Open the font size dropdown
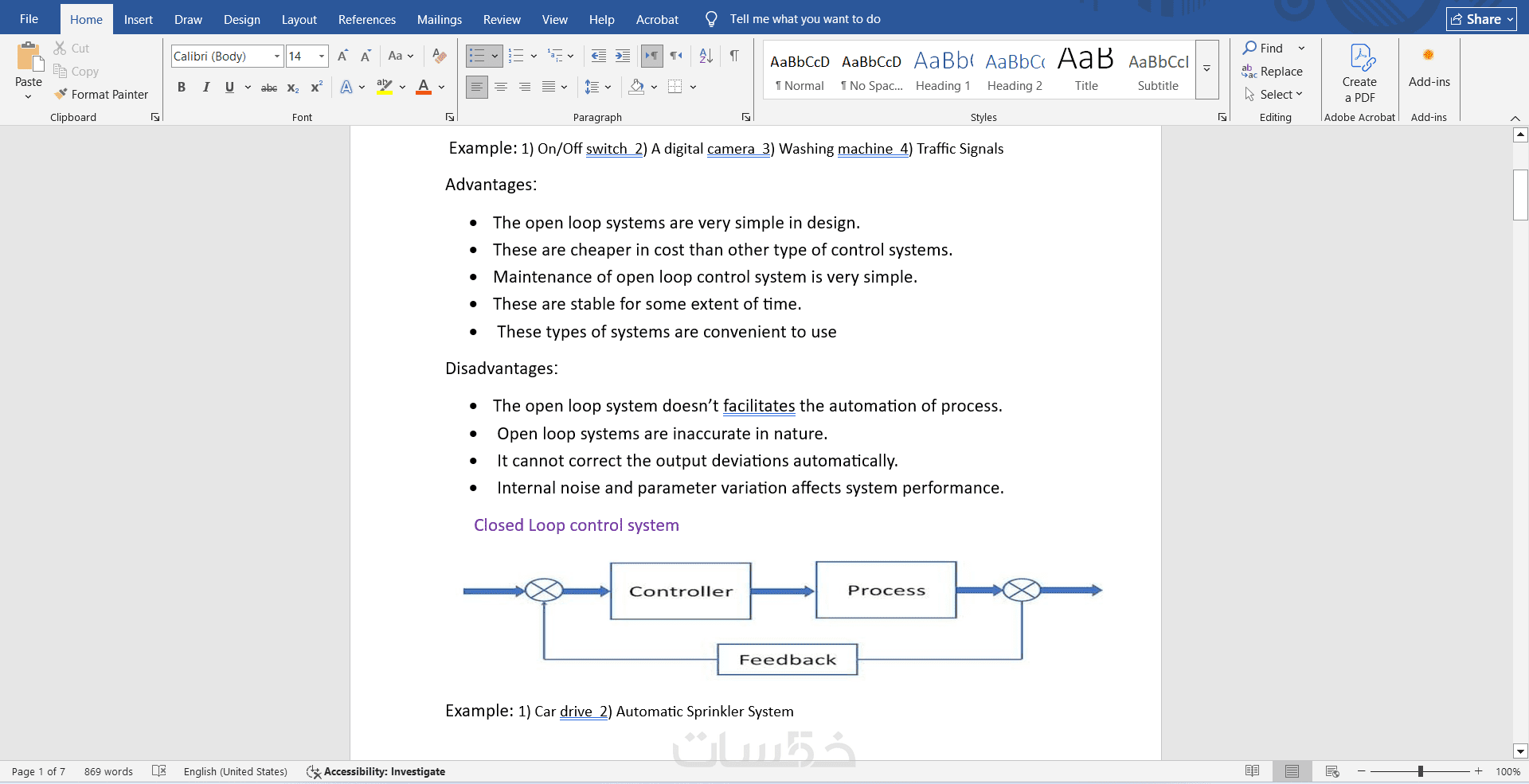 pyautogui.click(x=322, y=56)
